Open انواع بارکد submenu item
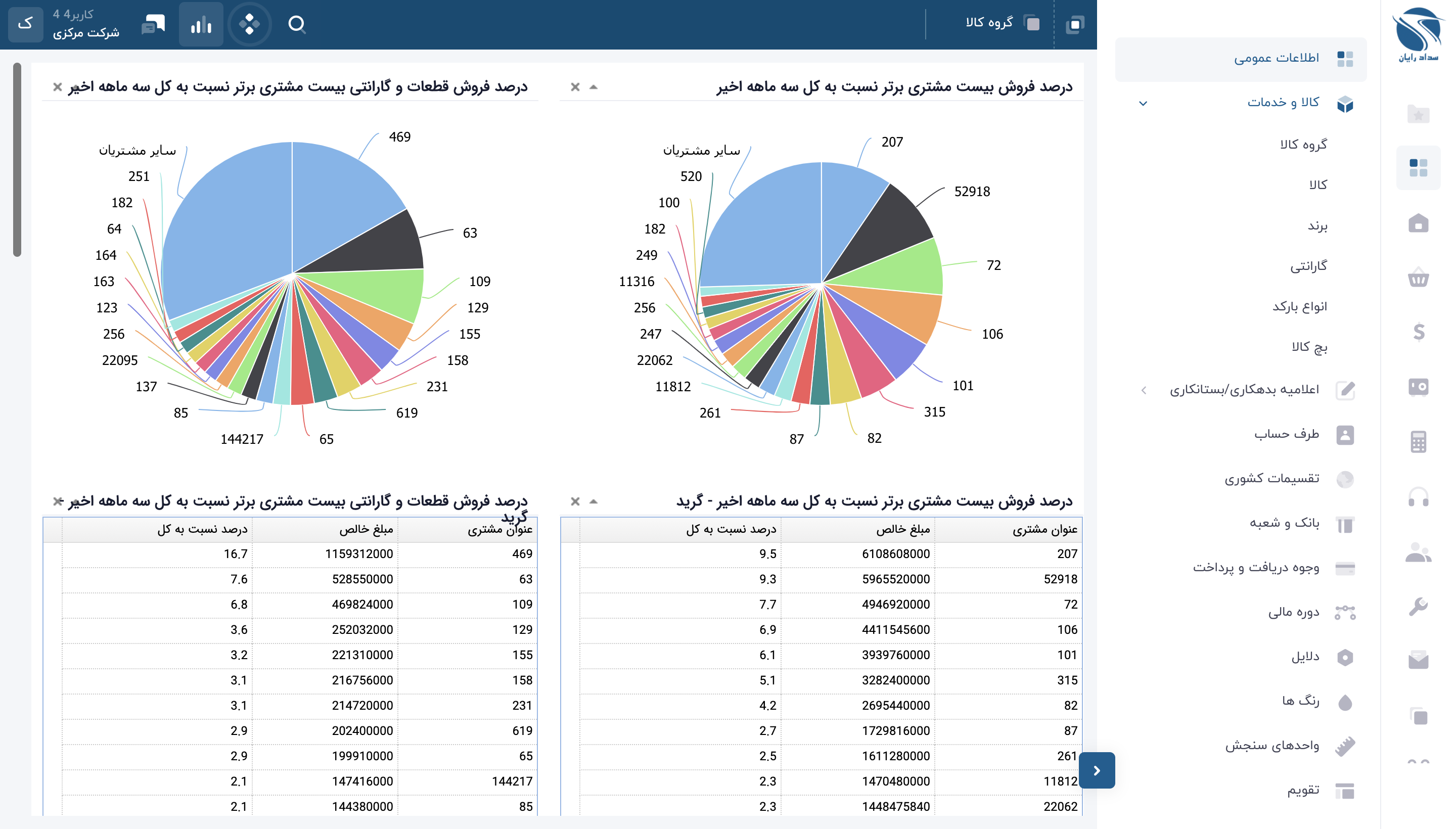The image size is (1456, 829). tap(1299, 306)
